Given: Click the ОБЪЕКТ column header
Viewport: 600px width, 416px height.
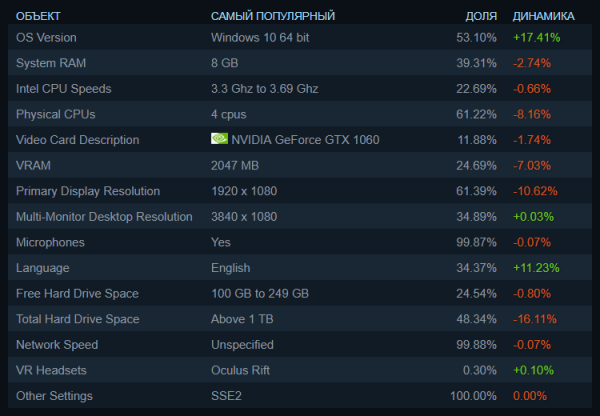Looking at the screenshot, I should pos(38,16).
